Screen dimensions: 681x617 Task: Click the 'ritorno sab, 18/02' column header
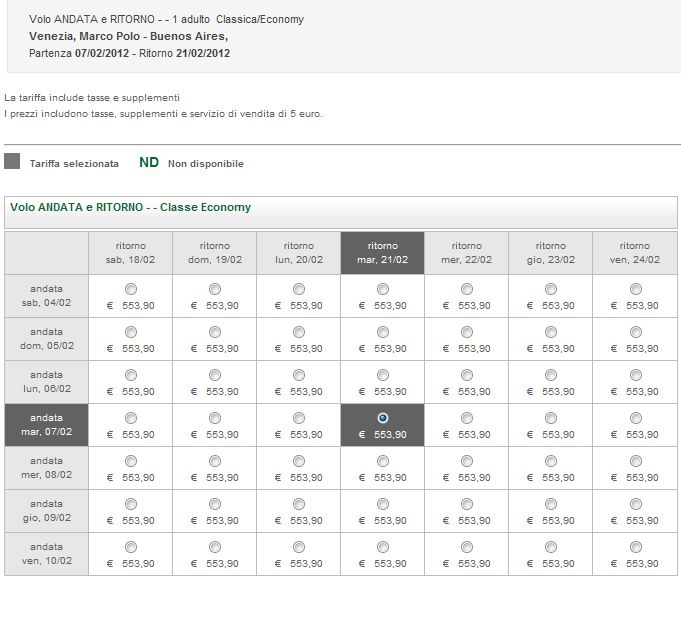(130, 253)
